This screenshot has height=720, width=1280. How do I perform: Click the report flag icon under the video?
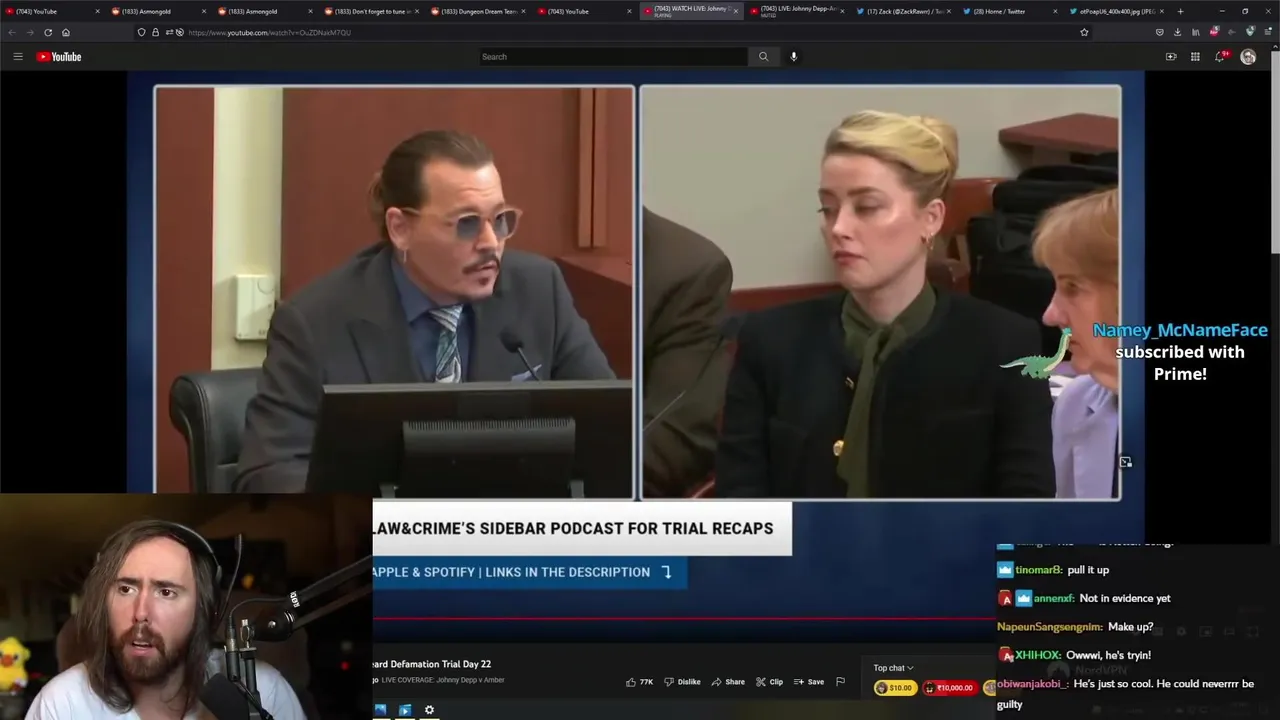point(840,682)
